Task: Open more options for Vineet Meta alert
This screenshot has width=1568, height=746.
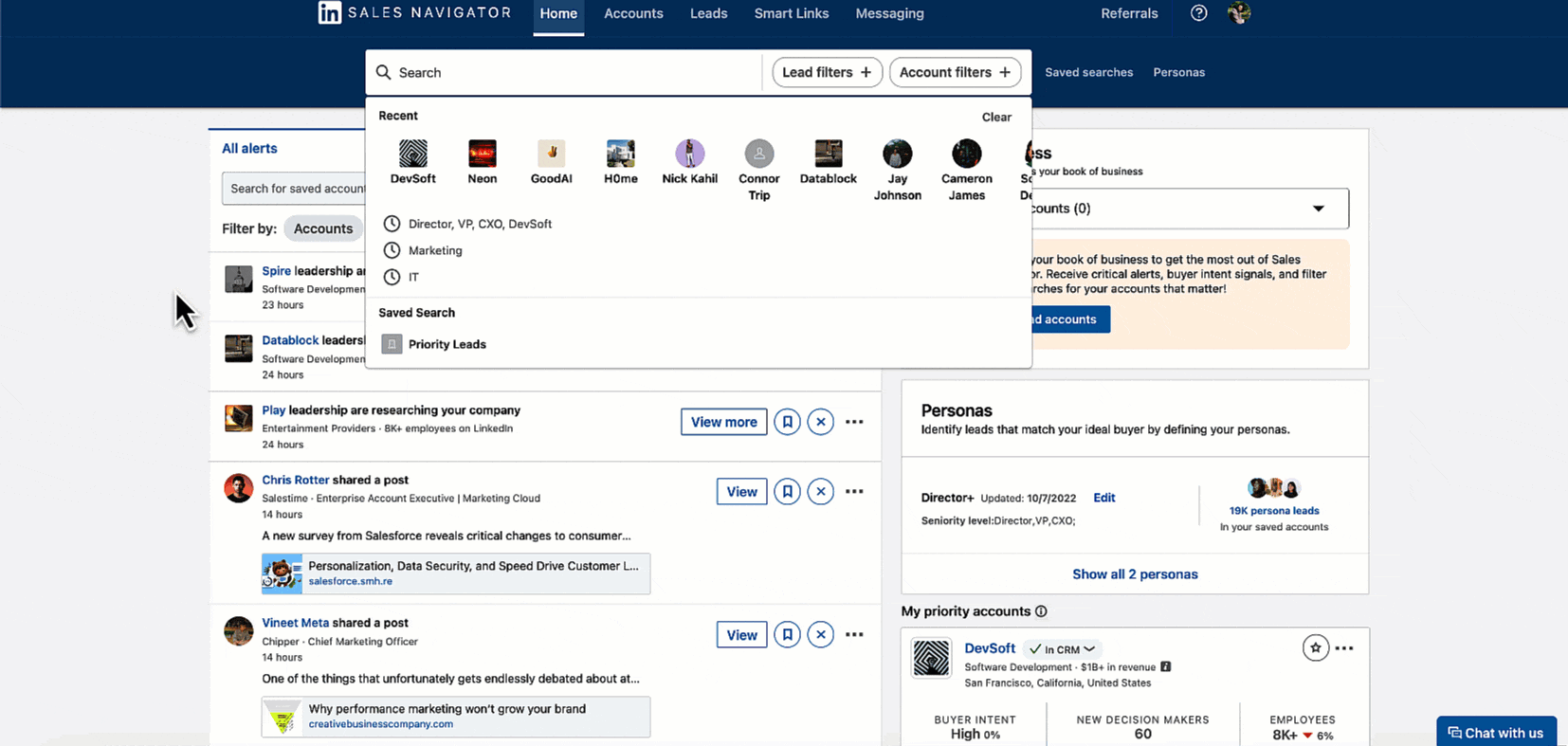Action: [854, 634]
